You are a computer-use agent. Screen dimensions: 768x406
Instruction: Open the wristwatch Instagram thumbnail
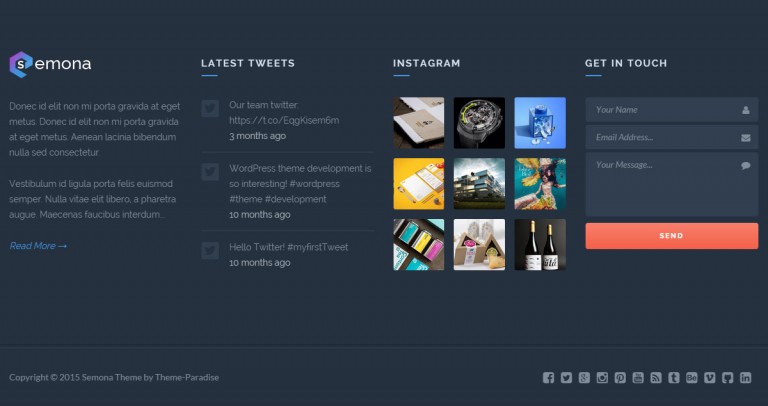click(479, 123)
